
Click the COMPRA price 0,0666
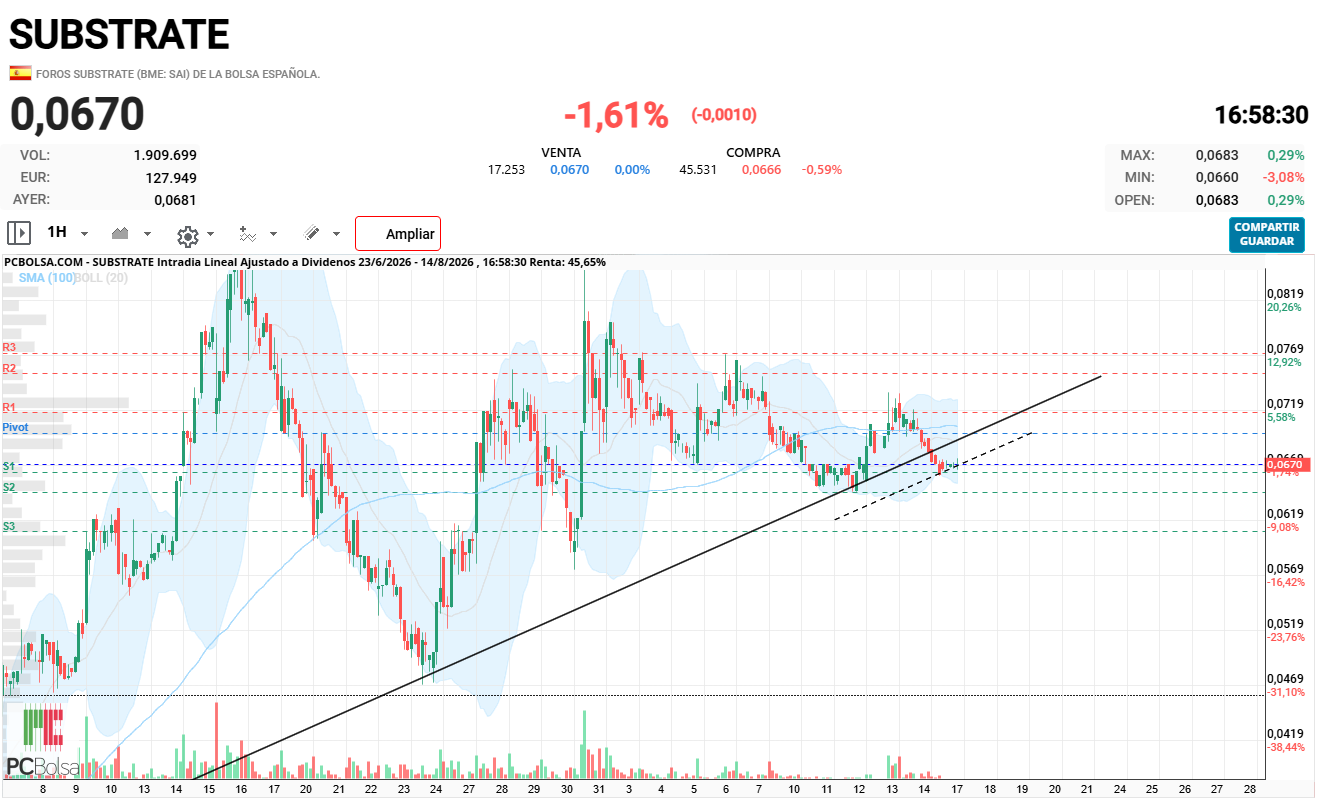pos(761,170)
